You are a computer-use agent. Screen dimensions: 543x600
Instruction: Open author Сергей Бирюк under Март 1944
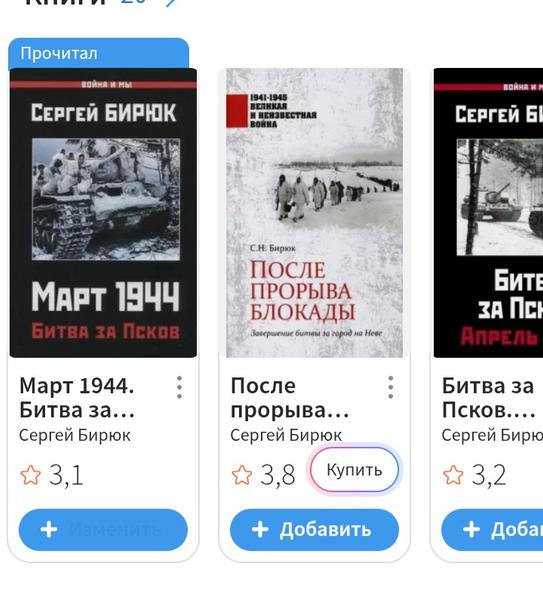pos(75,435)
